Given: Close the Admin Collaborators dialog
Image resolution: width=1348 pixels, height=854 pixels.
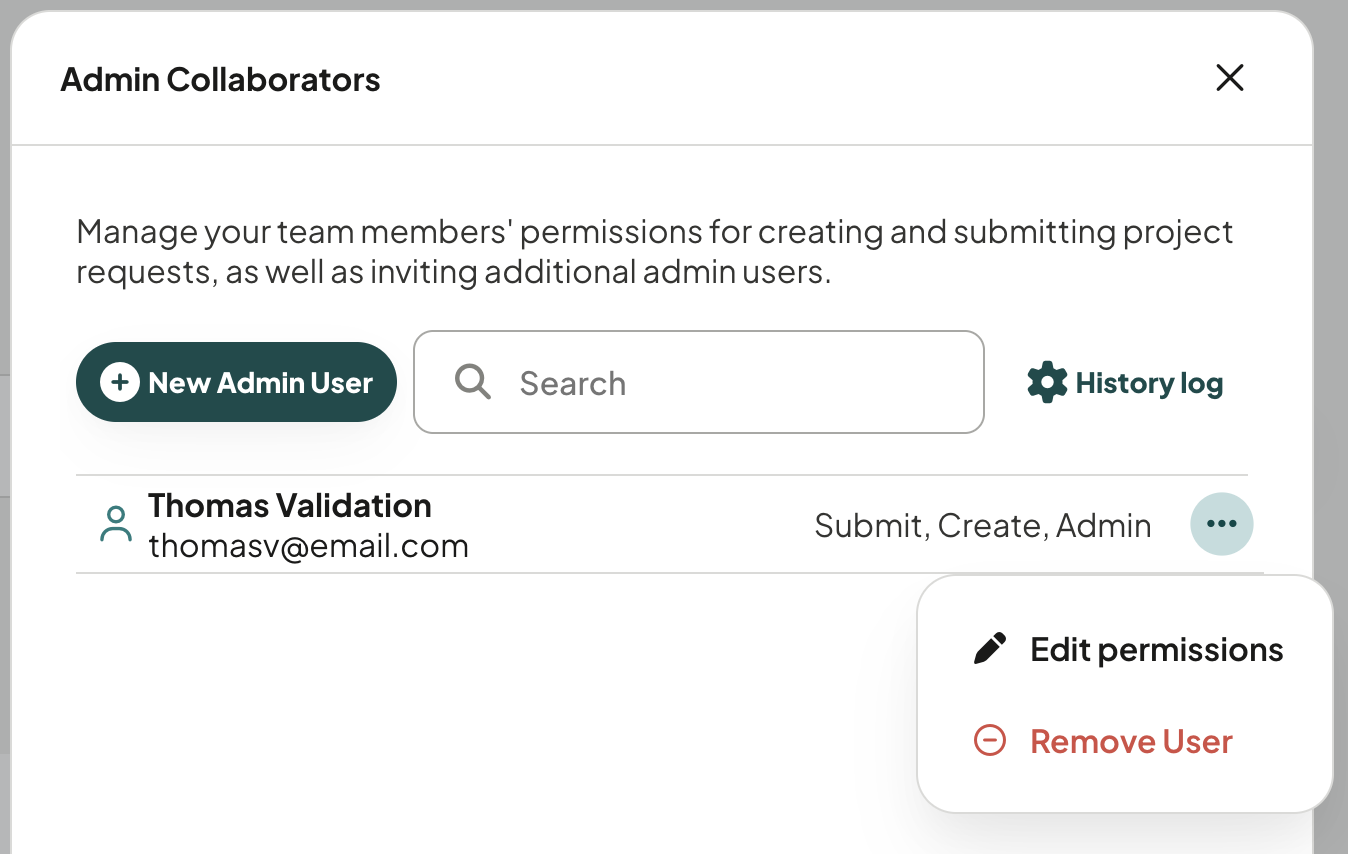Looking at the screenshot, I should (x=1229, y=78).
